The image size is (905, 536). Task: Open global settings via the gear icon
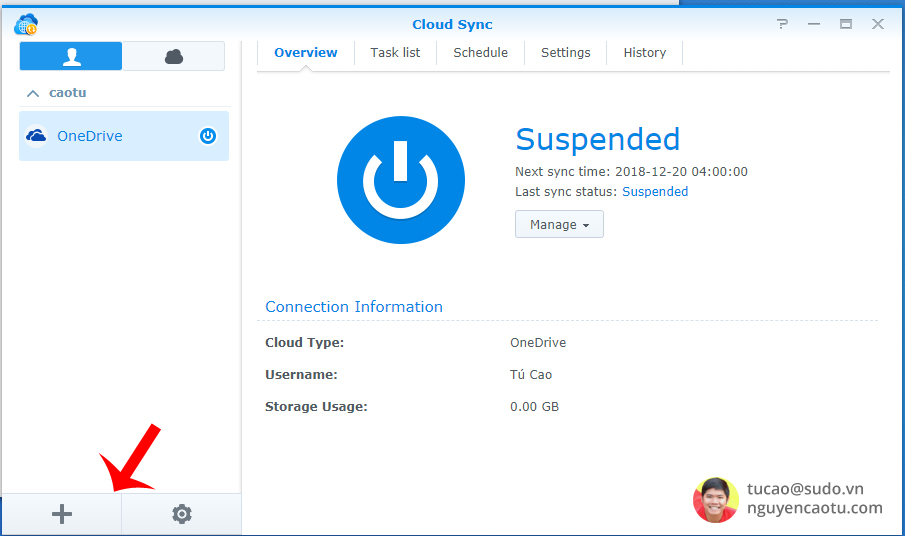pos(181,514)
